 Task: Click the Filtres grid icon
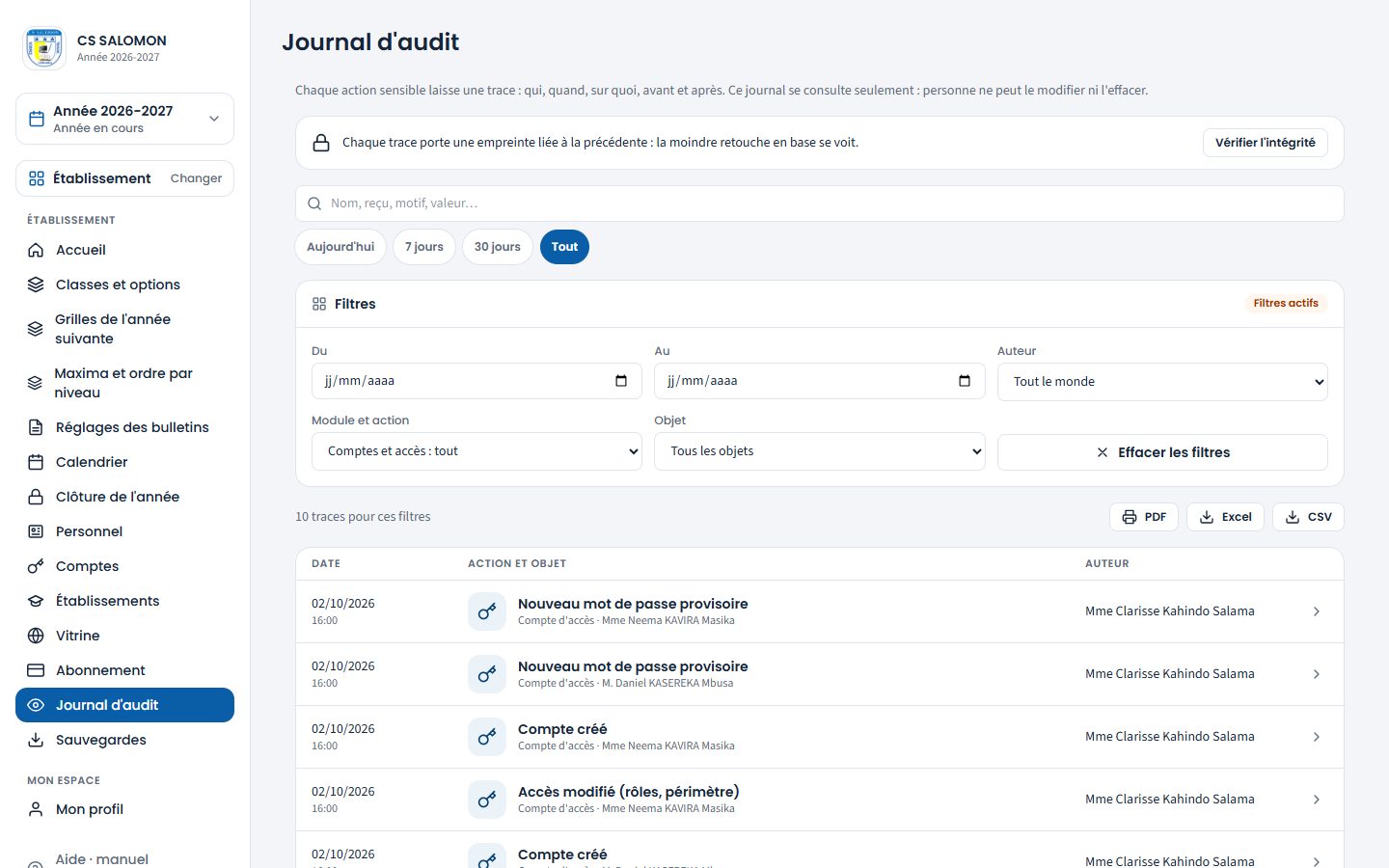click(x=319, y=304)
